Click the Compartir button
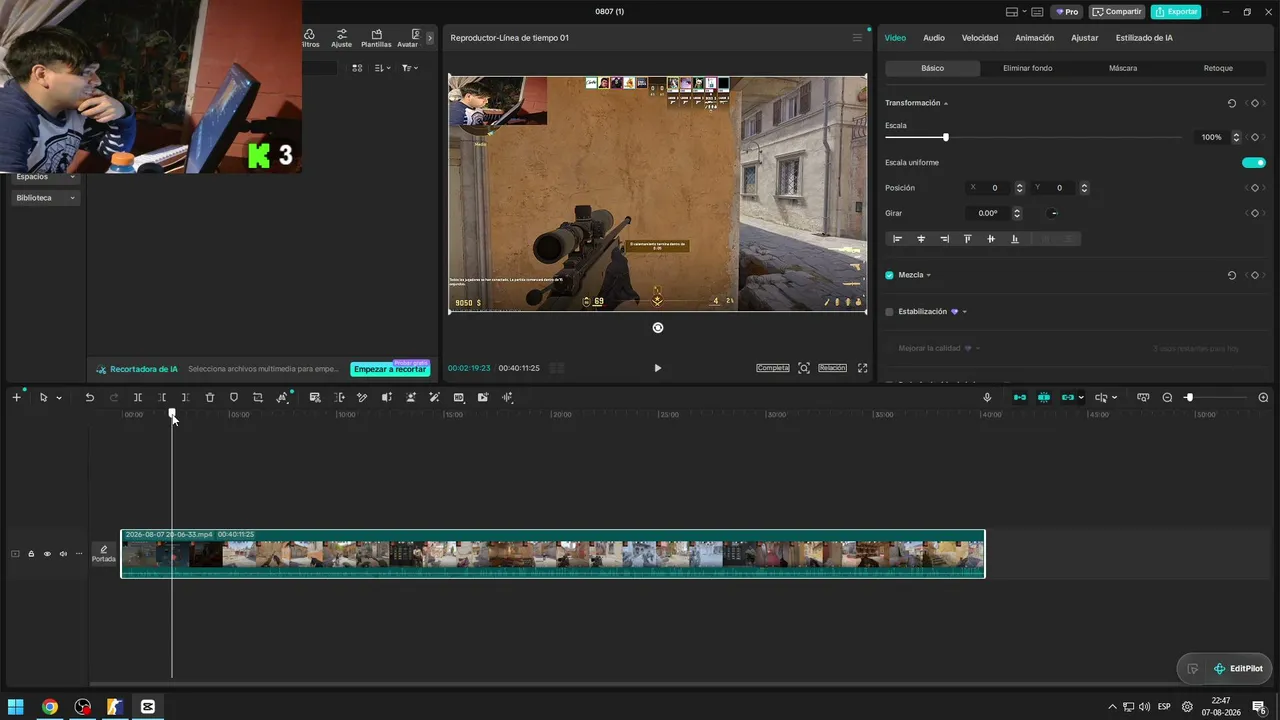Viewport: 1280px width, 720px height. (1117, 12)
